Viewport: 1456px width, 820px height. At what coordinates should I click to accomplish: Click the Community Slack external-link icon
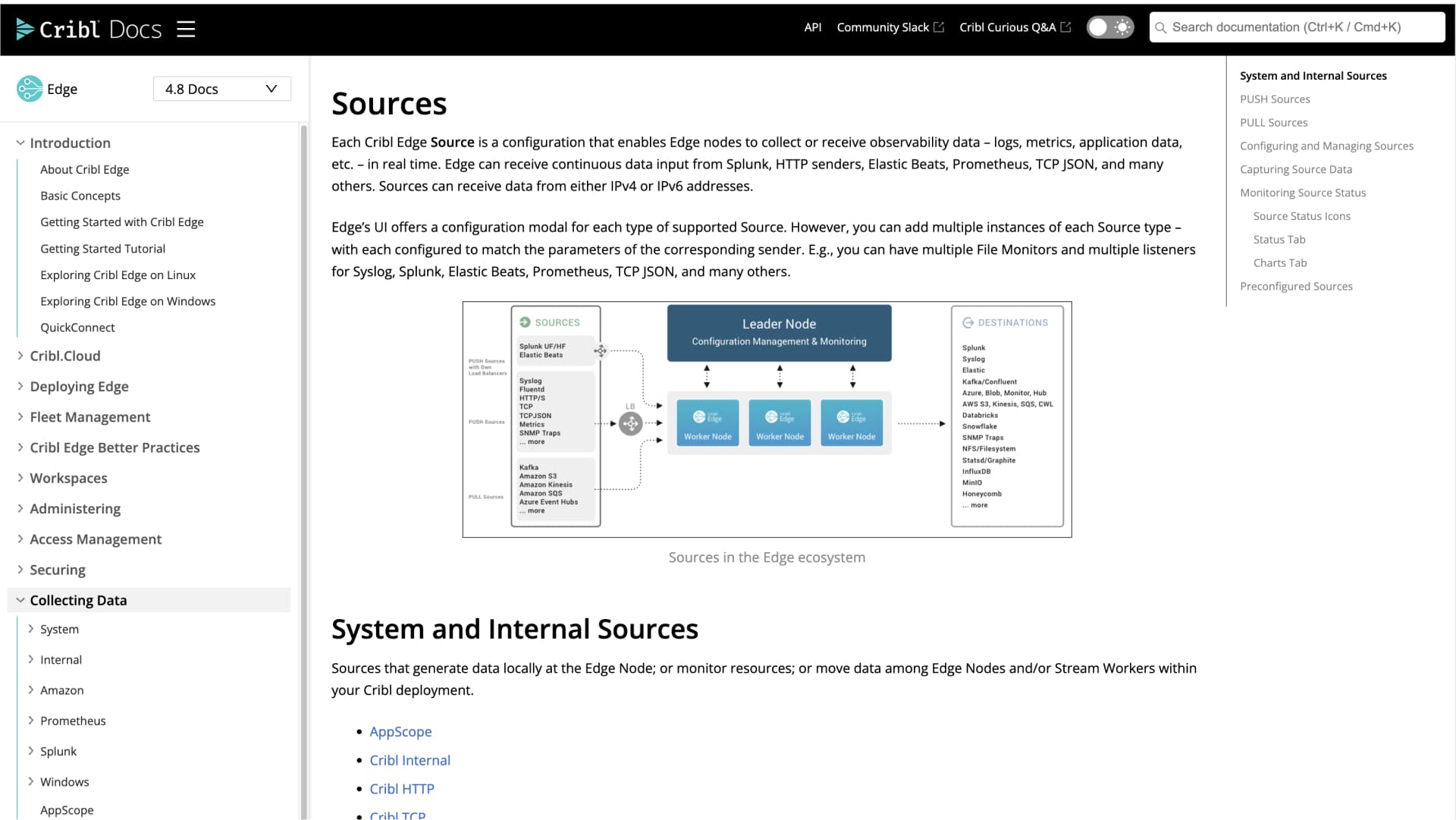[x=939, y=27]
